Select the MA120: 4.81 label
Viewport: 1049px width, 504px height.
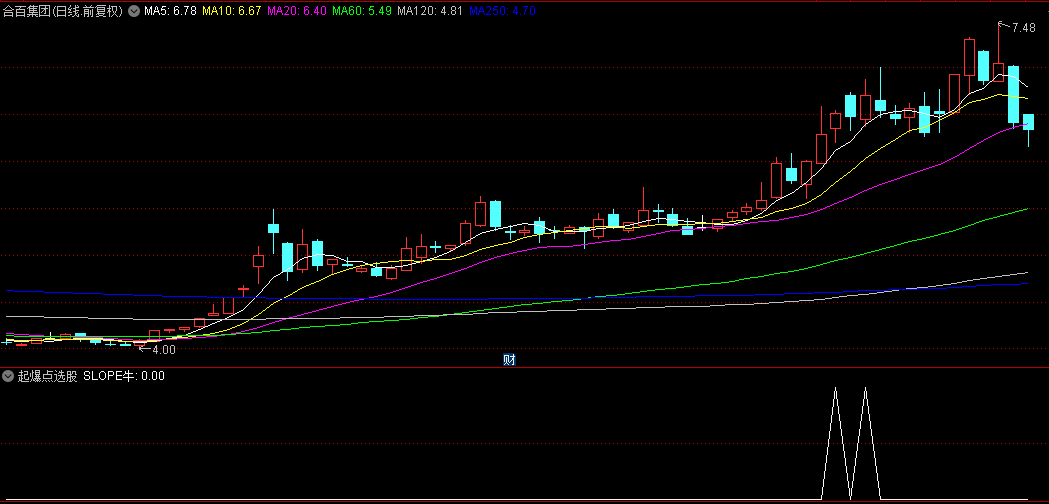[x=430, y=11]
